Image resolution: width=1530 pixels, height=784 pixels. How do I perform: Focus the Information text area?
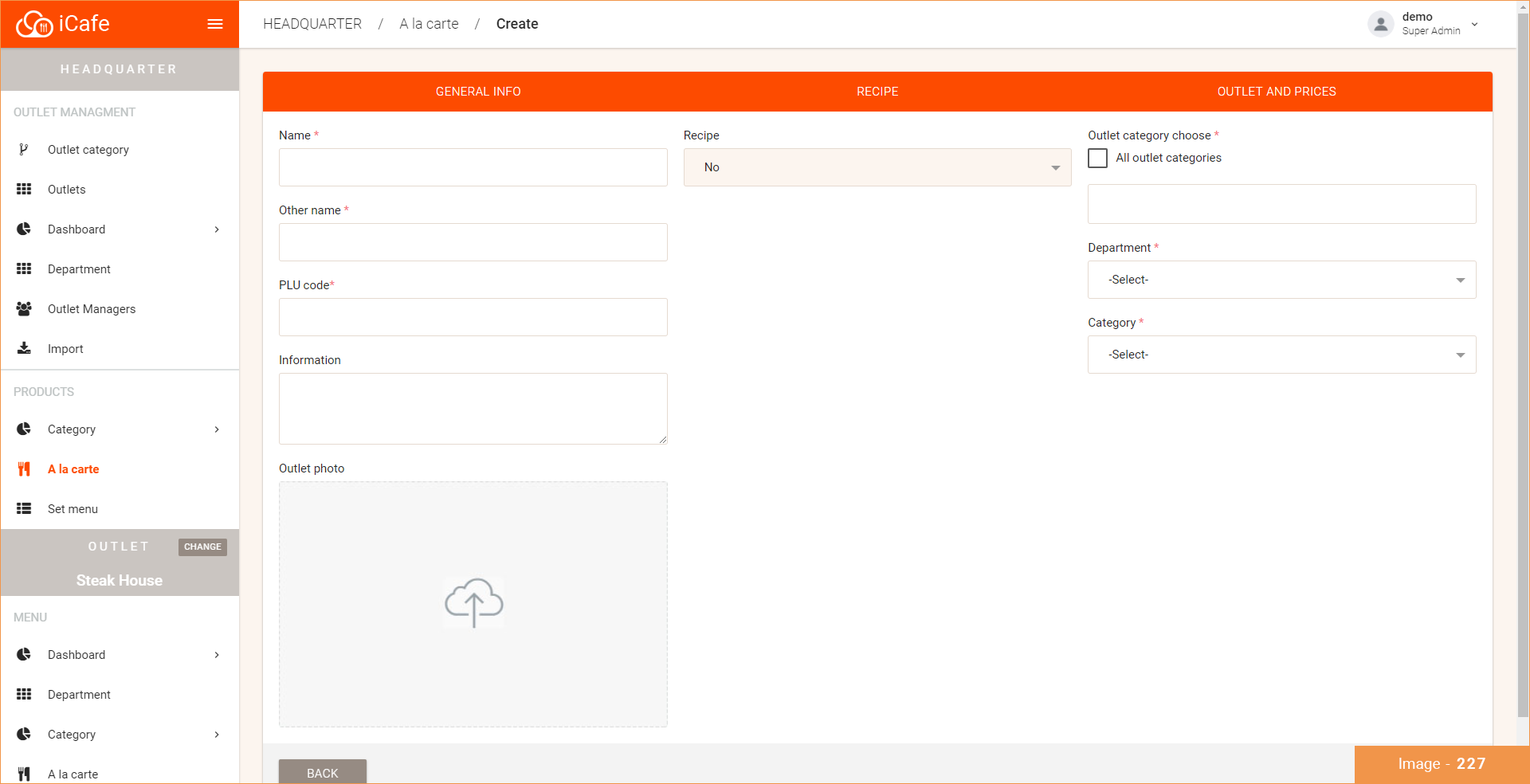coord(473,409)
